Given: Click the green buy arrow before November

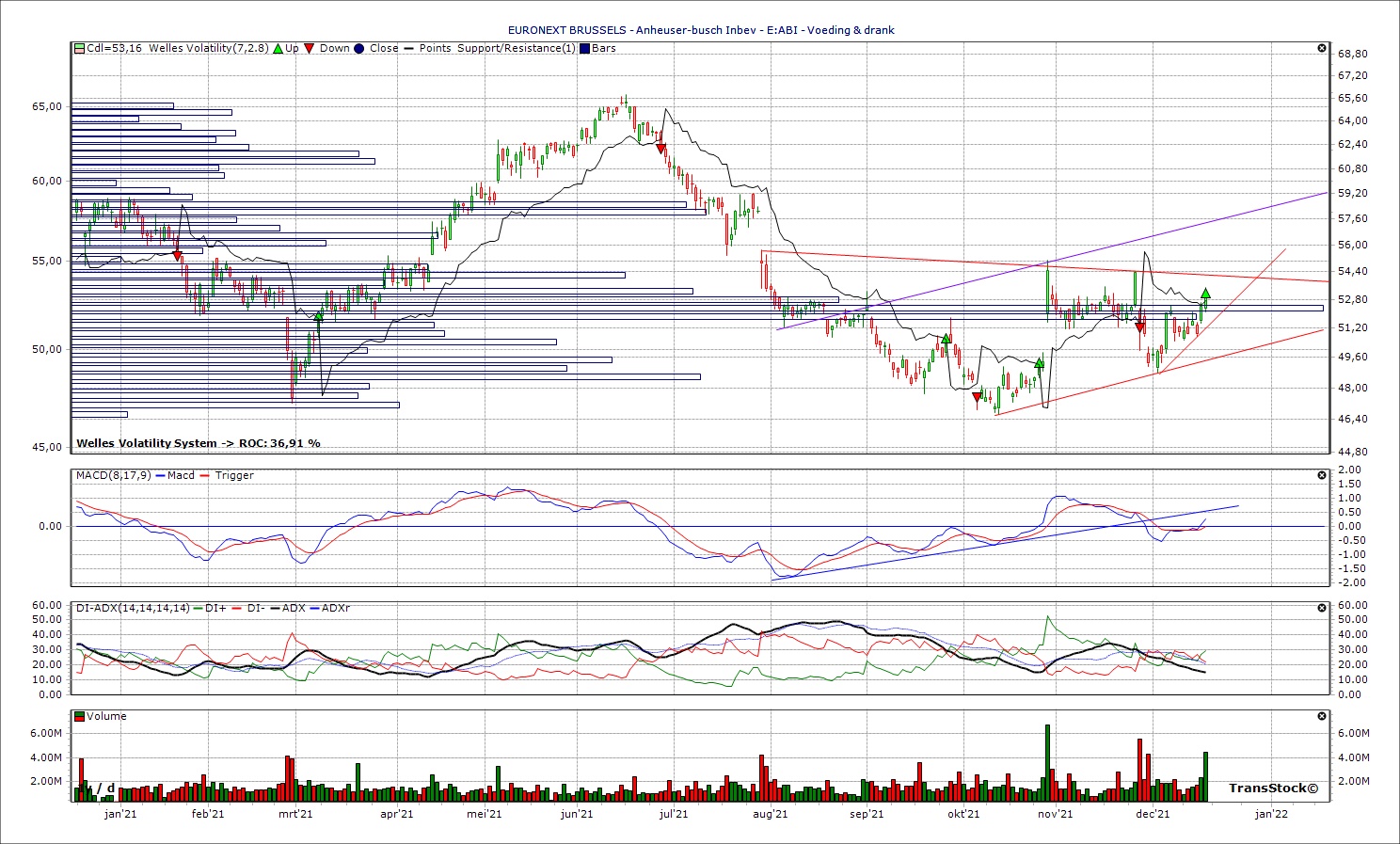Looking at the screenshot, I should pos(1040,362).
